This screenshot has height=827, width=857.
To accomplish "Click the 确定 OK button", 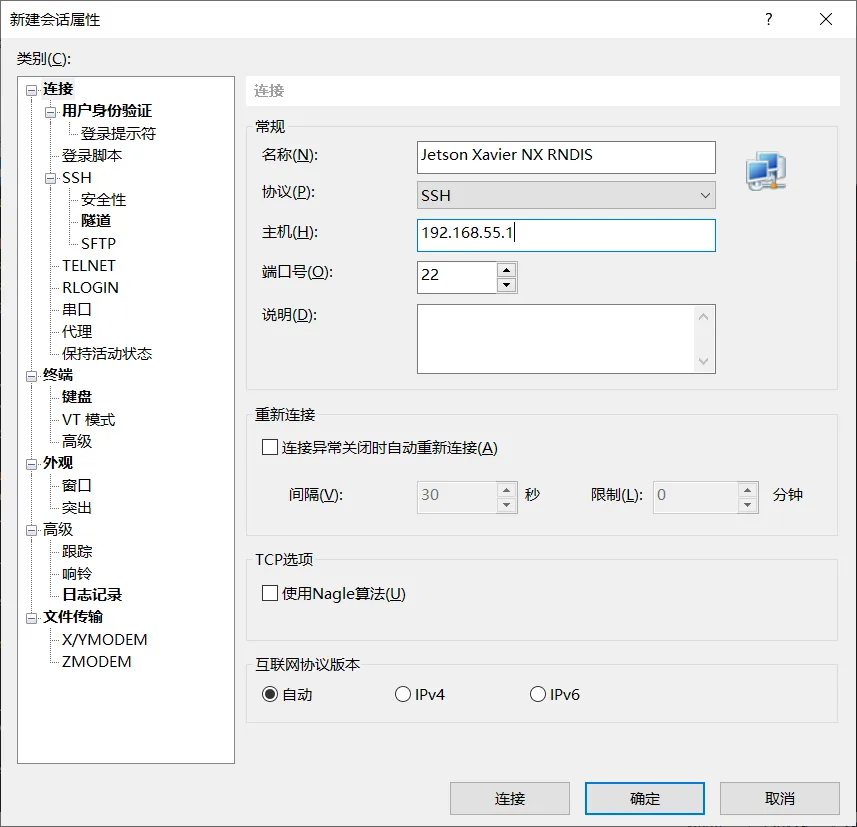I will click(x=645, y=799).
